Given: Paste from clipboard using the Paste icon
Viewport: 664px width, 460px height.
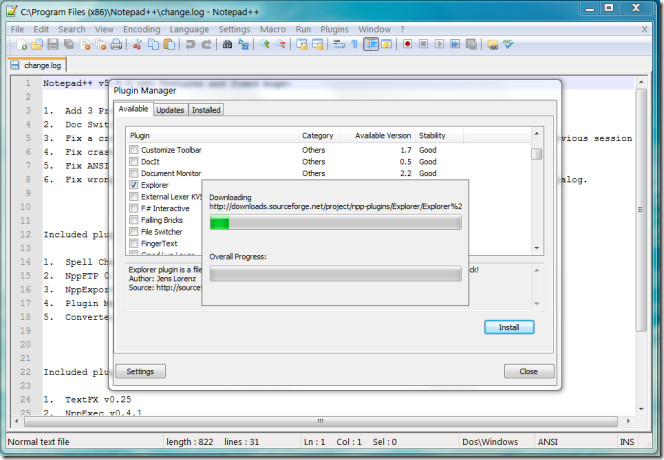Looking at the screenshot, I should click(x=169, y=44).
